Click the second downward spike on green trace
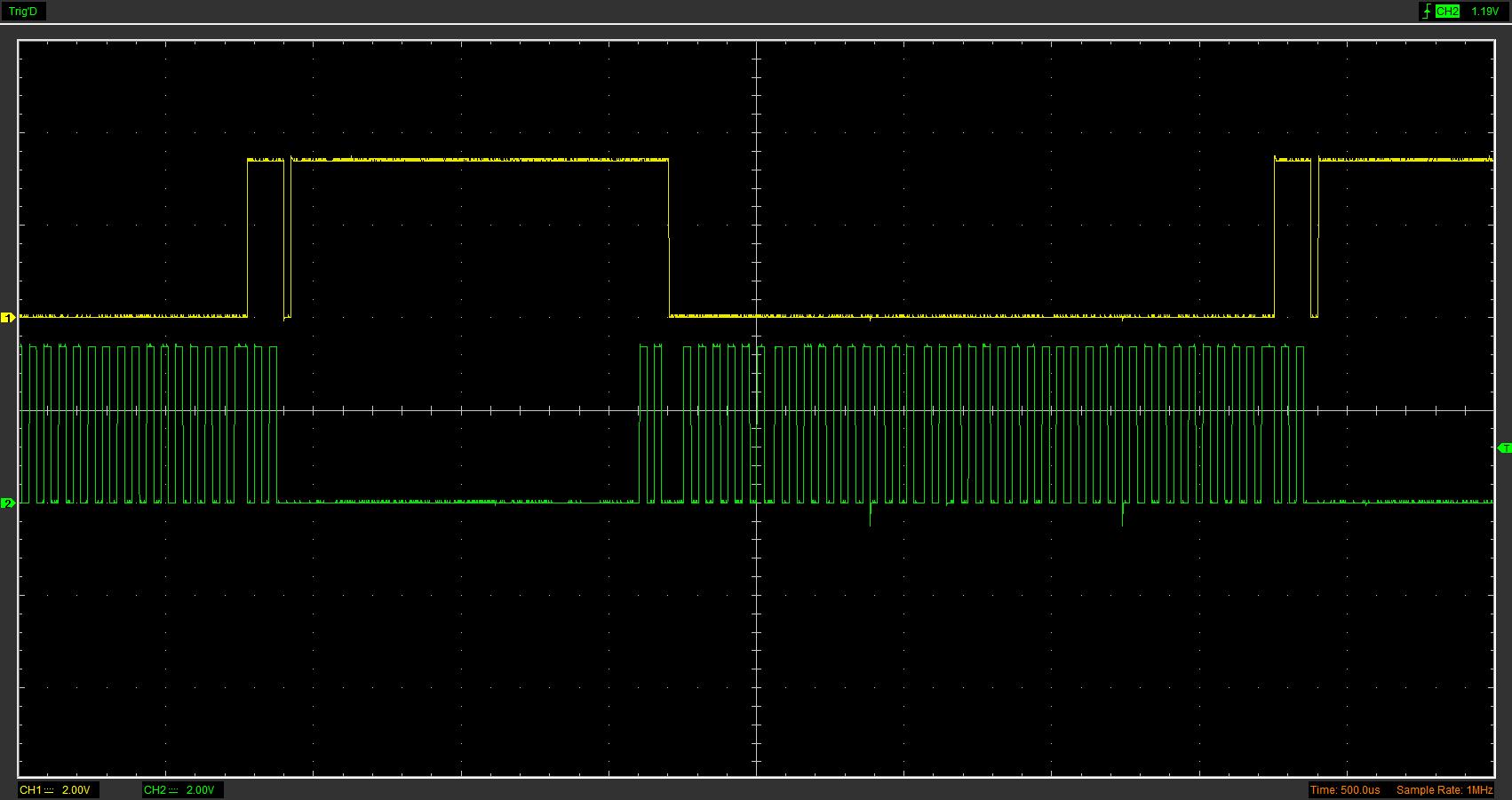The image size is (1512, 800). click(1123, 515)
